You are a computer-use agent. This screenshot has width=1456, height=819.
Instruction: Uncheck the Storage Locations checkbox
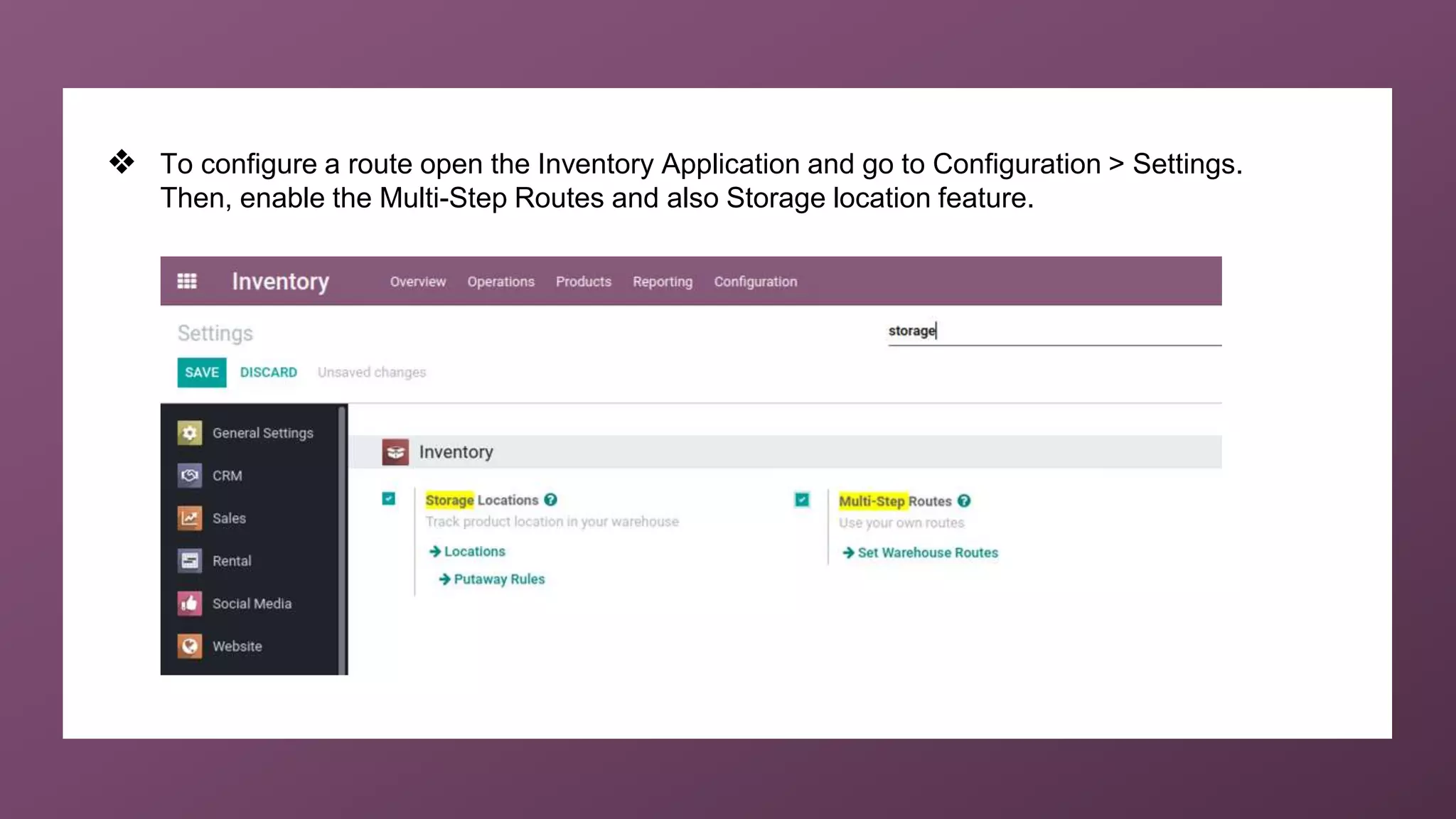click(x=389, y=498)
